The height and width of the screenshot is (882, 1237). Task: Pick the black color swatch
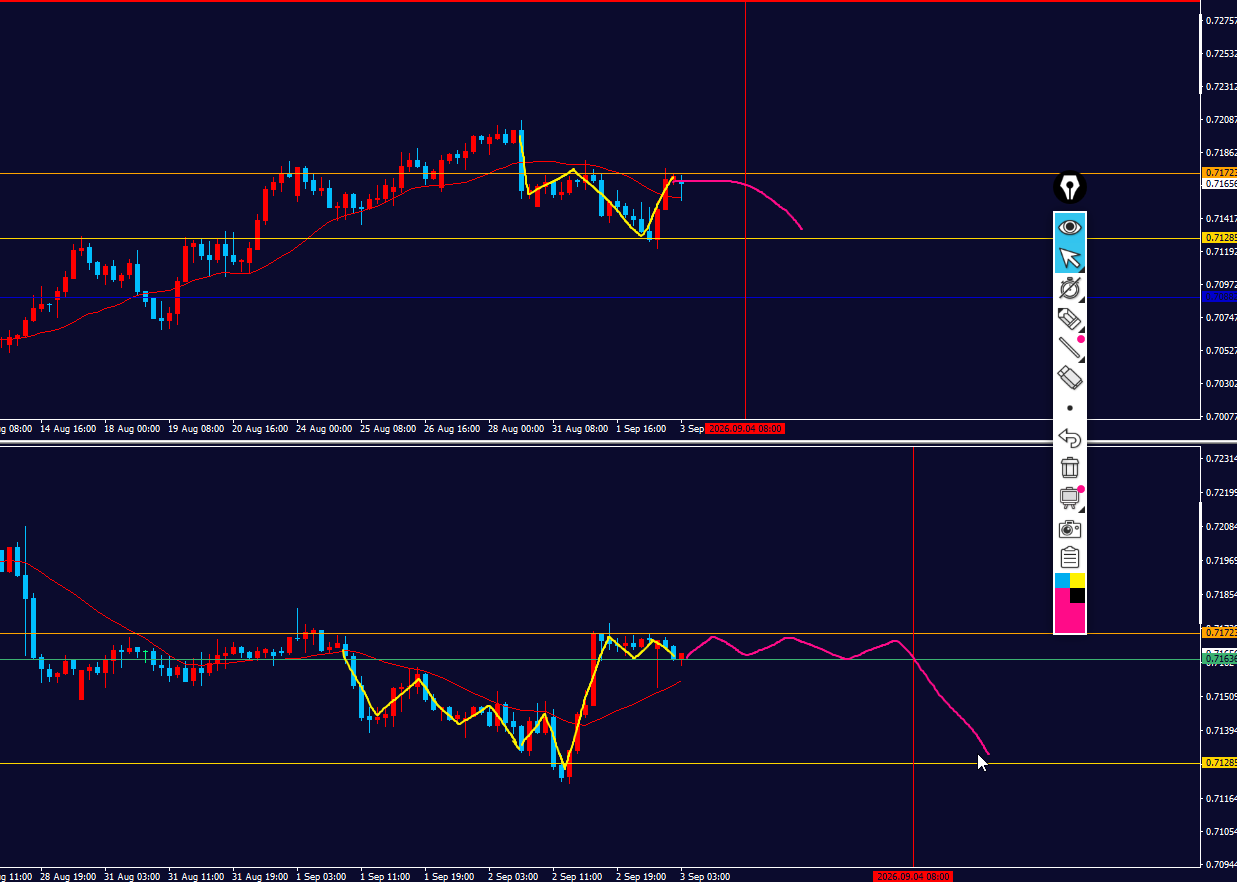point(1078,596)
